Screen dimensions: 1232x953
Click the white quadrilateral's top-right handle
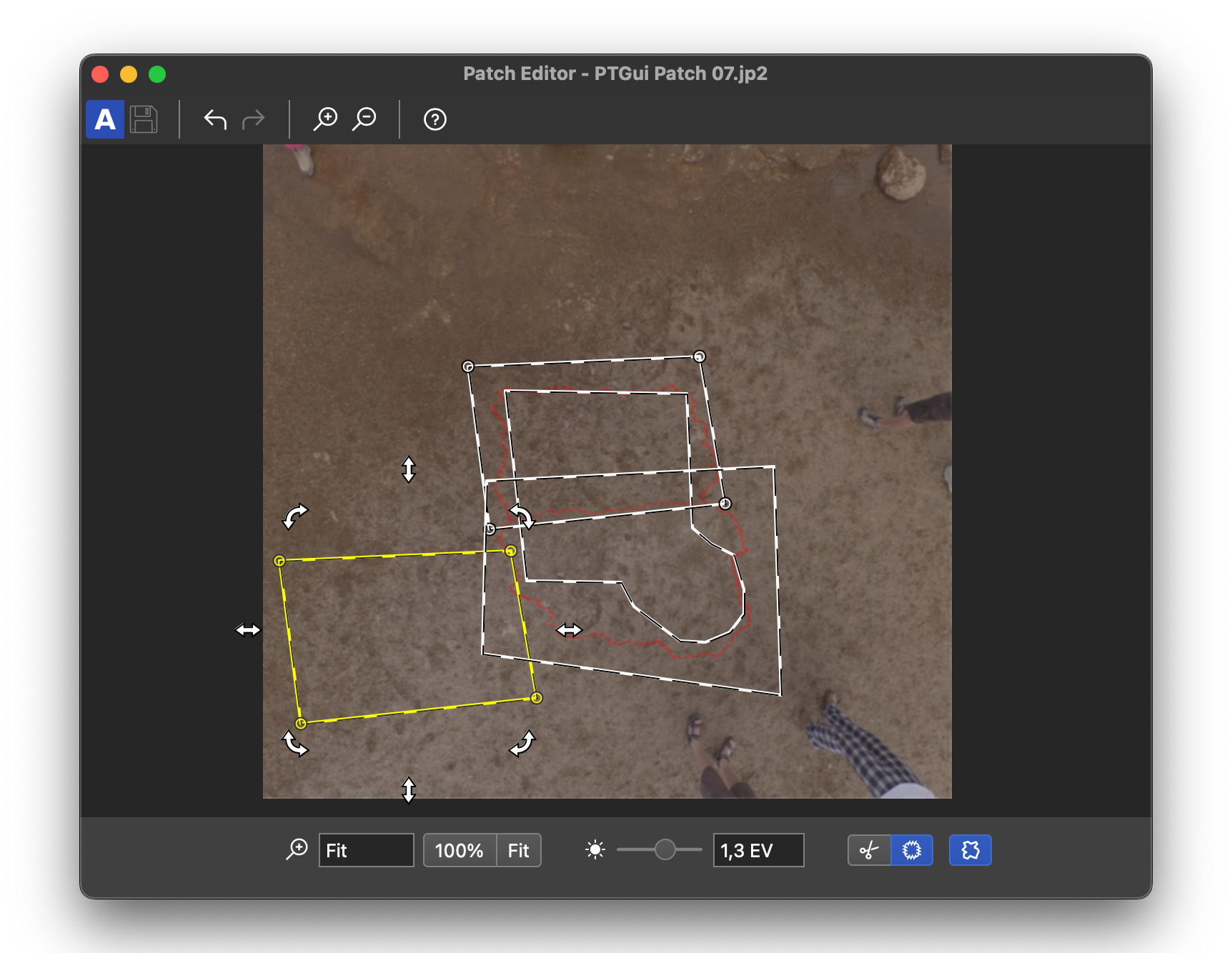point(700,356)
